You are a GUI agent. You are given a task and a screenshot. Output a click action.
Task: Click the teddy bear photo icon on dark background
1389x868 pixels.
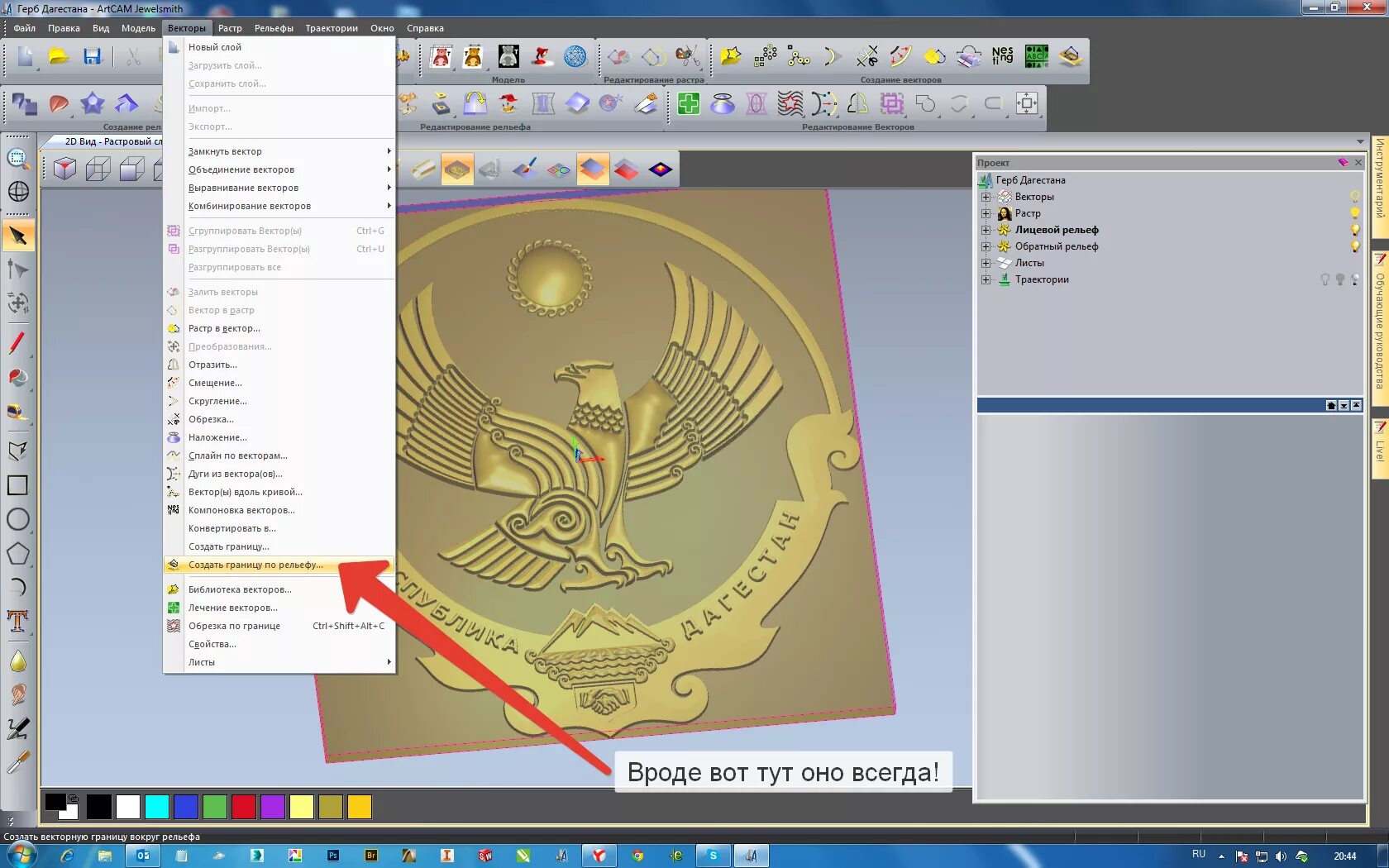[x=508, y=56]
